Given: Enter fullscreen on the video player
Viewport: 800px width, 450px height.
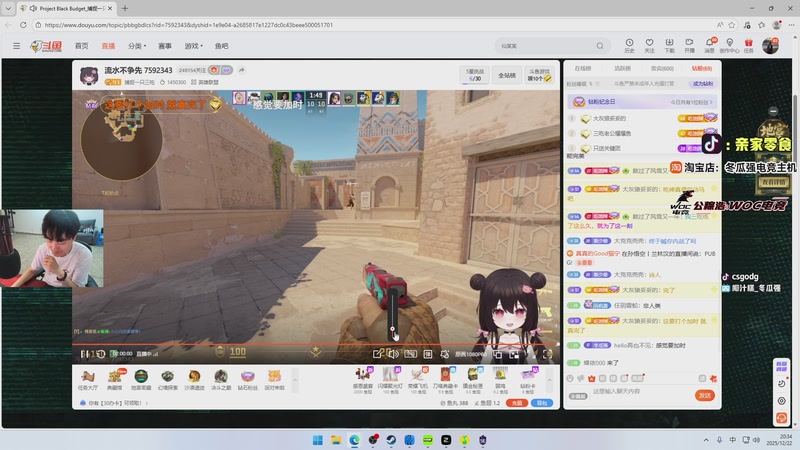Looking at the screenshot, I should [547, 354].
